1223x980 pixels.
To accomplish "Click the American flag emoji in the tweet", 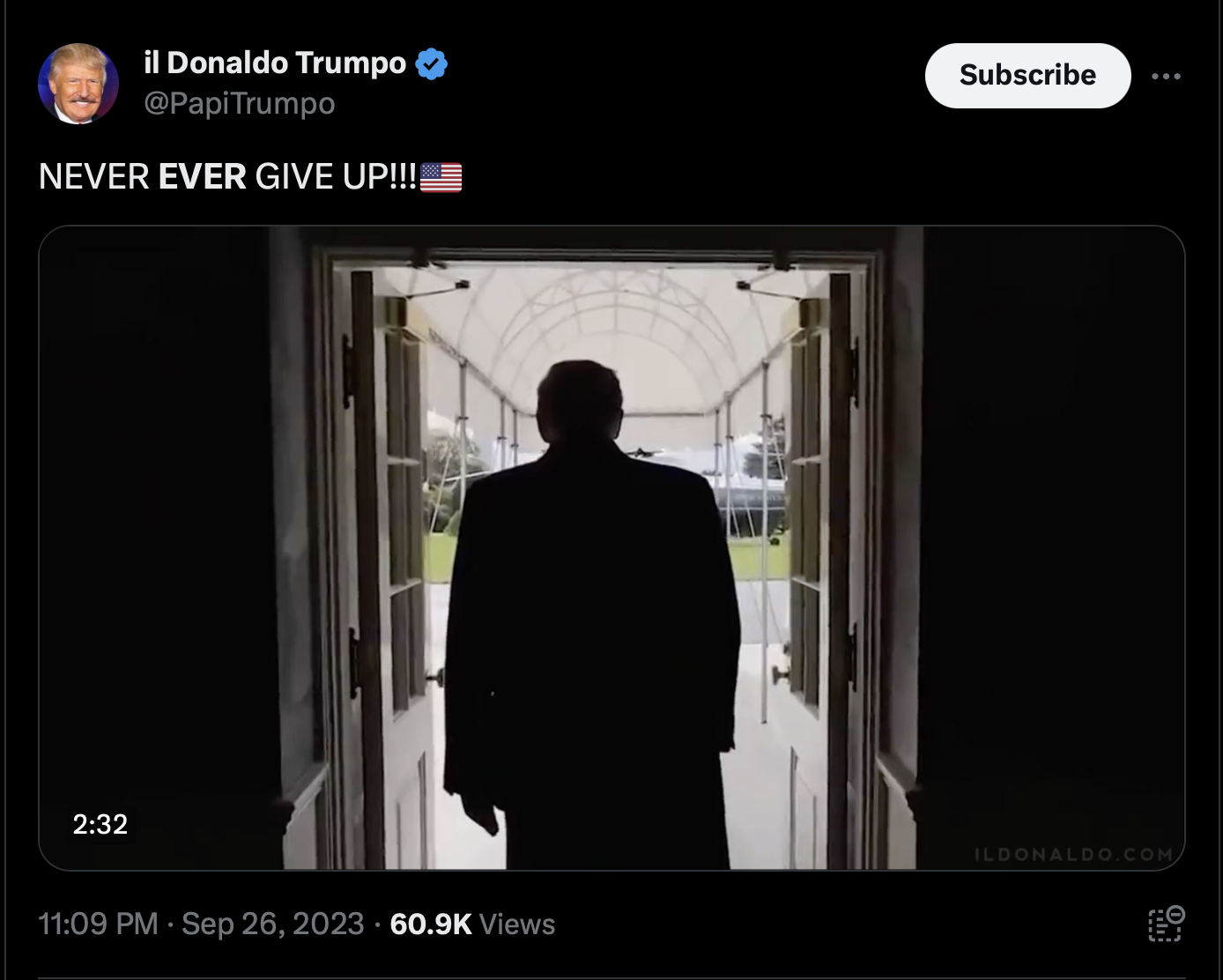I will click(441, 177).
